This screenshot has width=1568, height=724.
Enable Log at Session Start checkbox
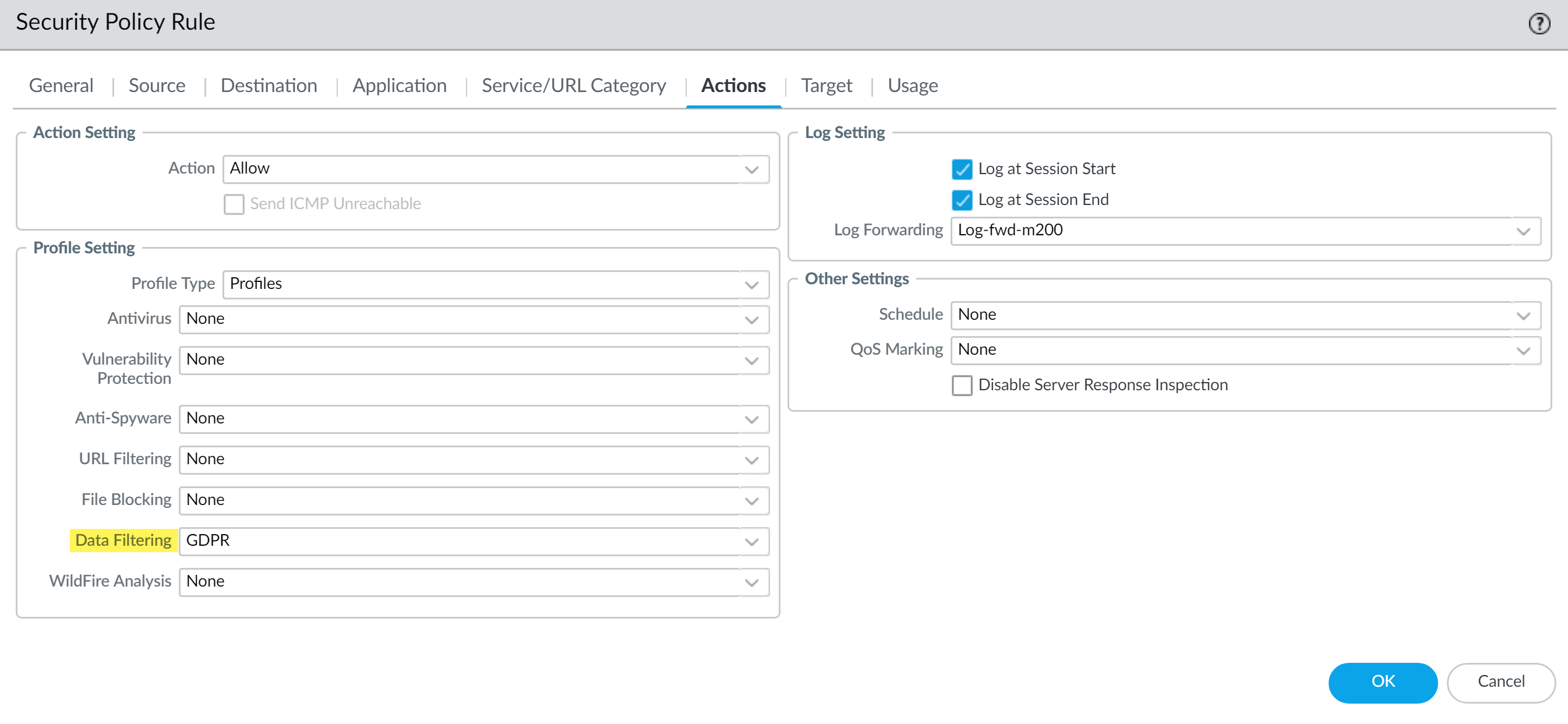[x=962, y=169]
